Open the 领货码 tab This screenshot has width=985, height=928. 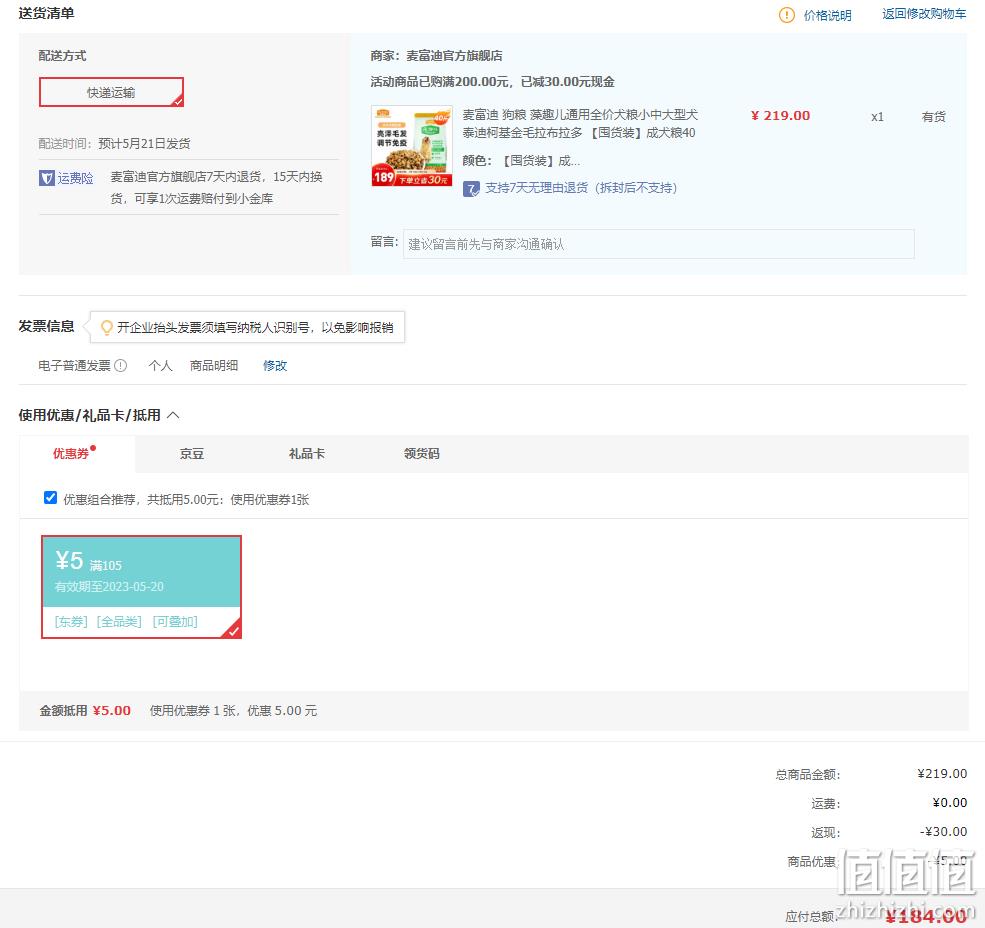tap(422, 454)
